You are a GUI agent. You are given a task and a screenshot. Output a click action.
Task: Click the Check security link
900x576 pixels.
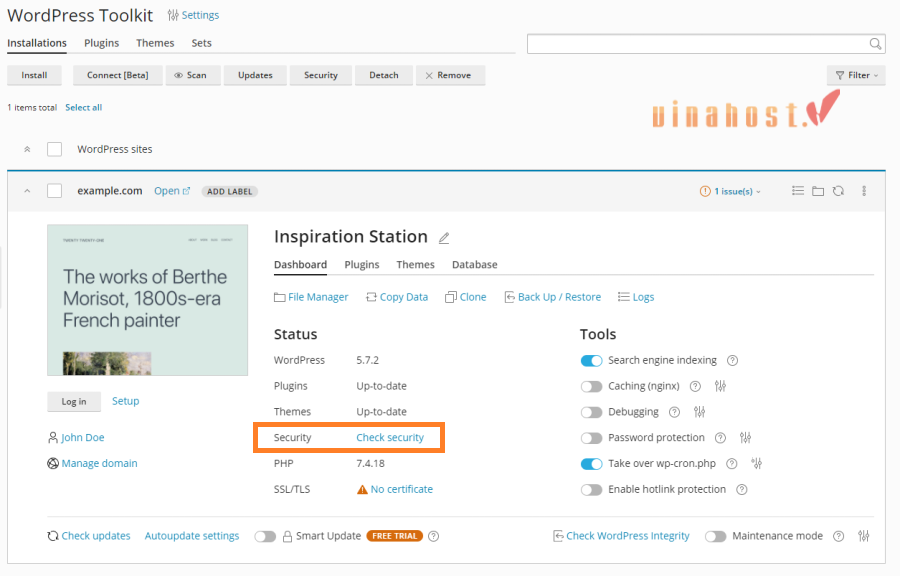(x=390, y=437)
